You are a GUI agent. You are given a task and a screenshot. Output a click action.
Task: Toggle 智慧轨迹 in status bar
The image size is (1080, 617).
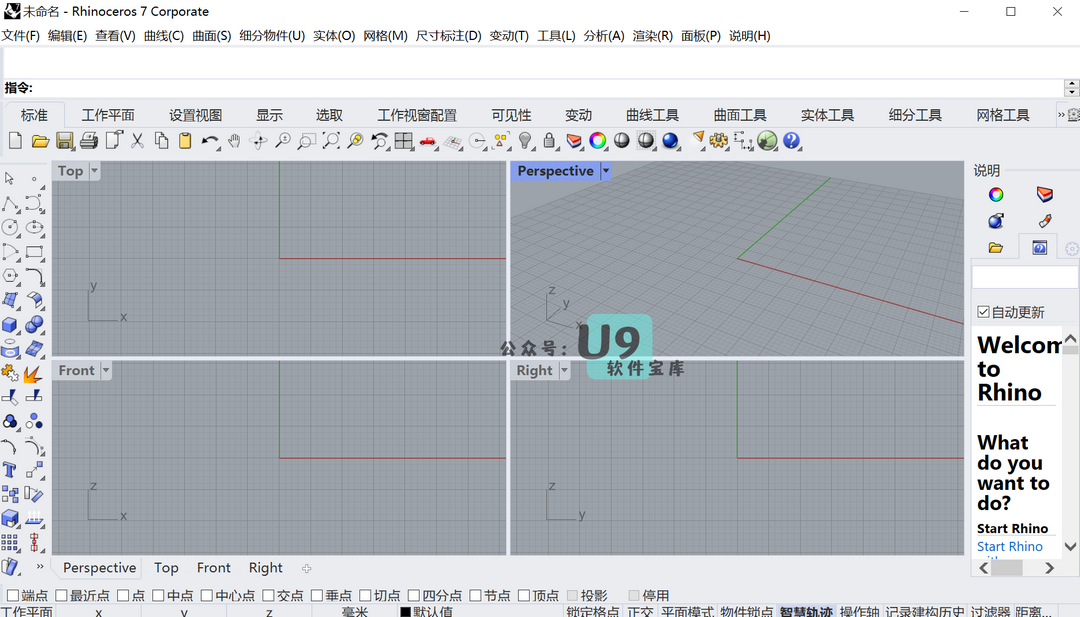[x=806, y=611]
